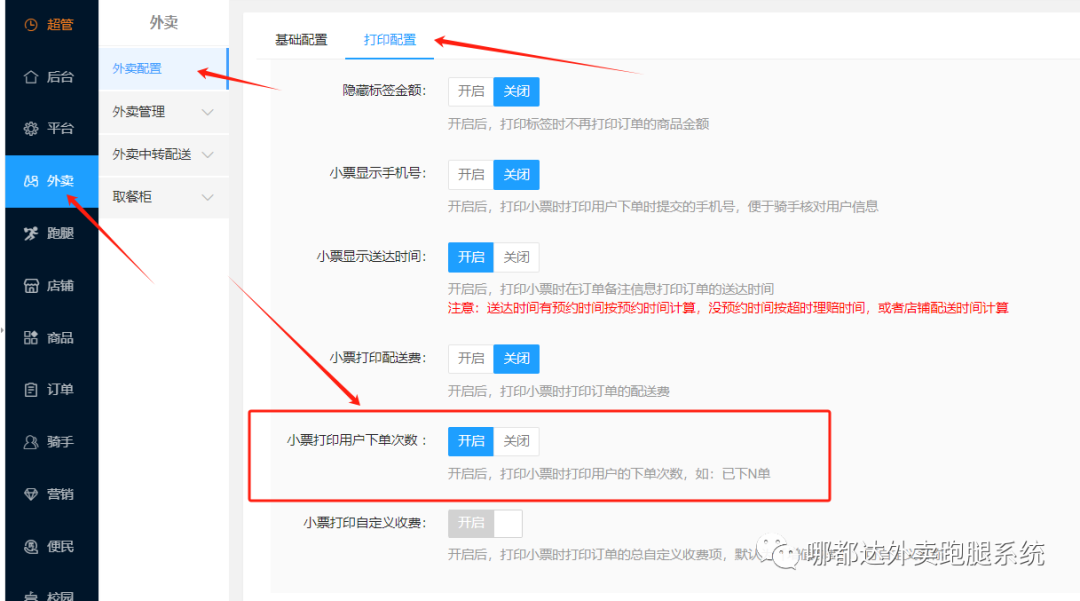The image size is (1080, 601).
Task: Select the 外卖 sidebar icon
Action: pyautogui.click(x=31, y=181)
